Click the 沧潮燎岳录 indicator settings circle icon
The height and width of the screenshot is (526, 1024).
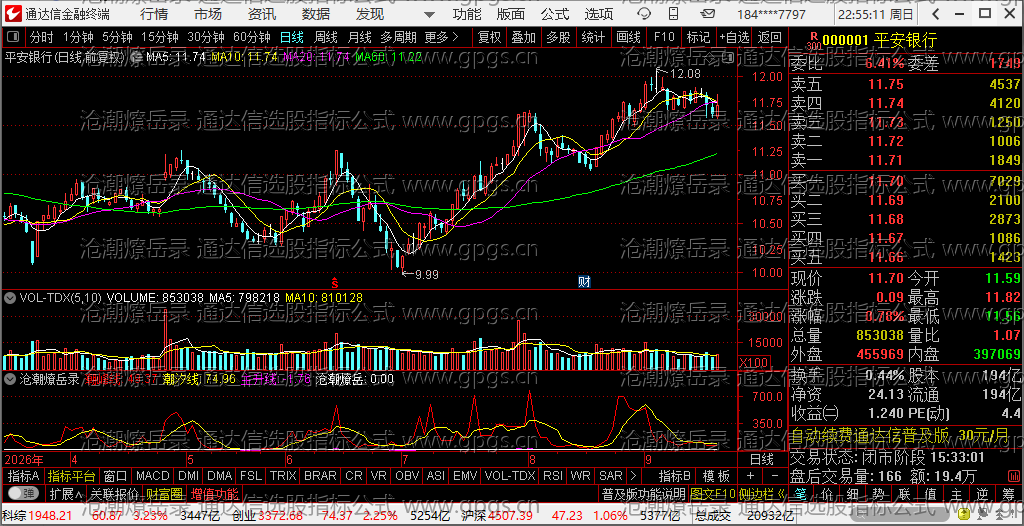coord(10,378)
